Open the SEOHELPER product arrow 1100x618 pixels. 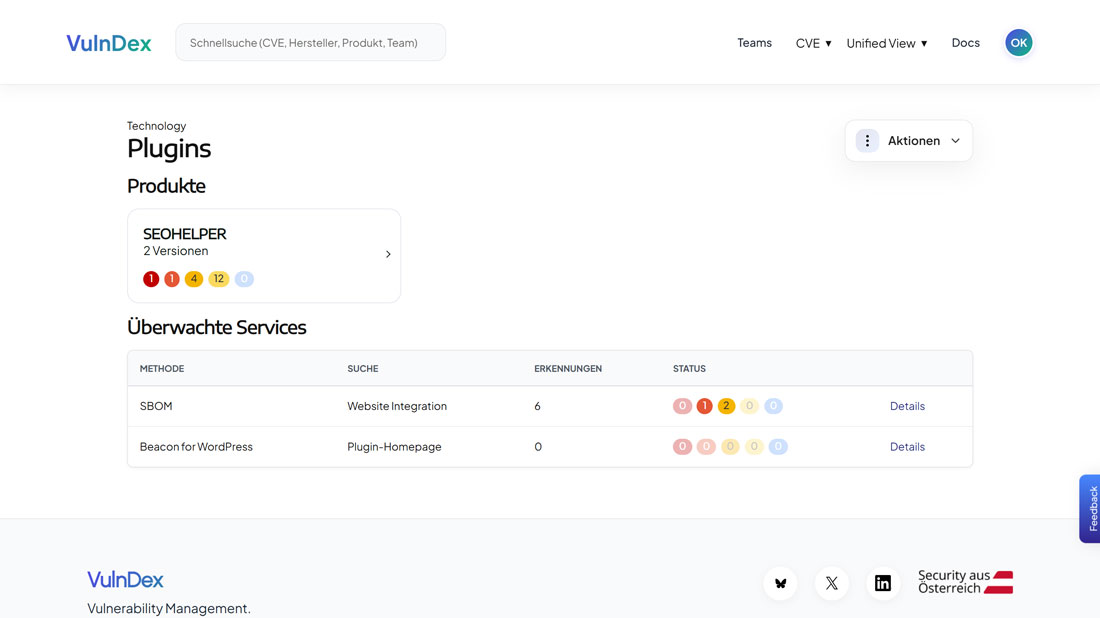[x=388, y=254]
